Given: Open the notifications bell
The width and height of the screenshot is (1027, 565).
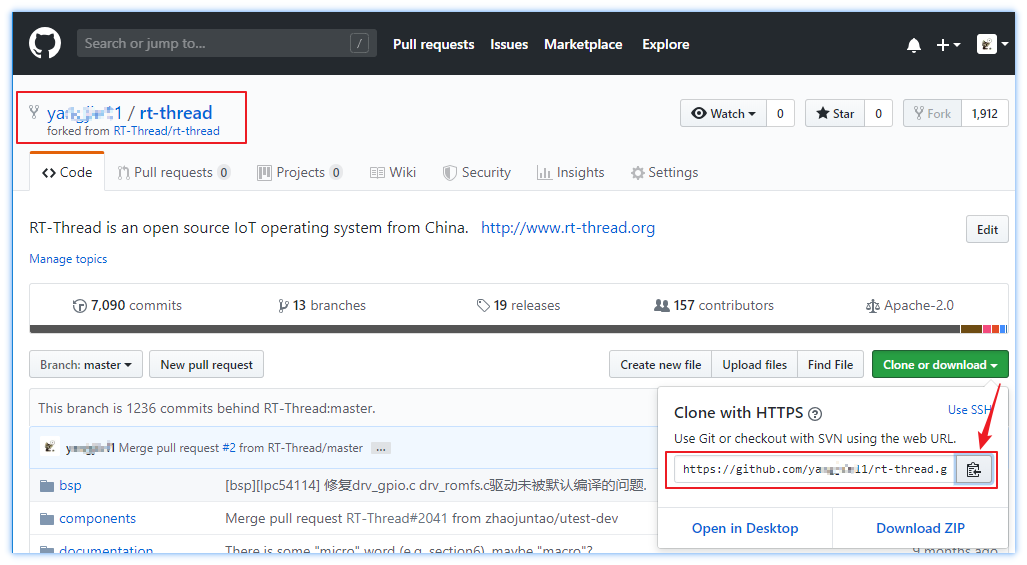Looking at the screenshot, I should pos(913,45).
